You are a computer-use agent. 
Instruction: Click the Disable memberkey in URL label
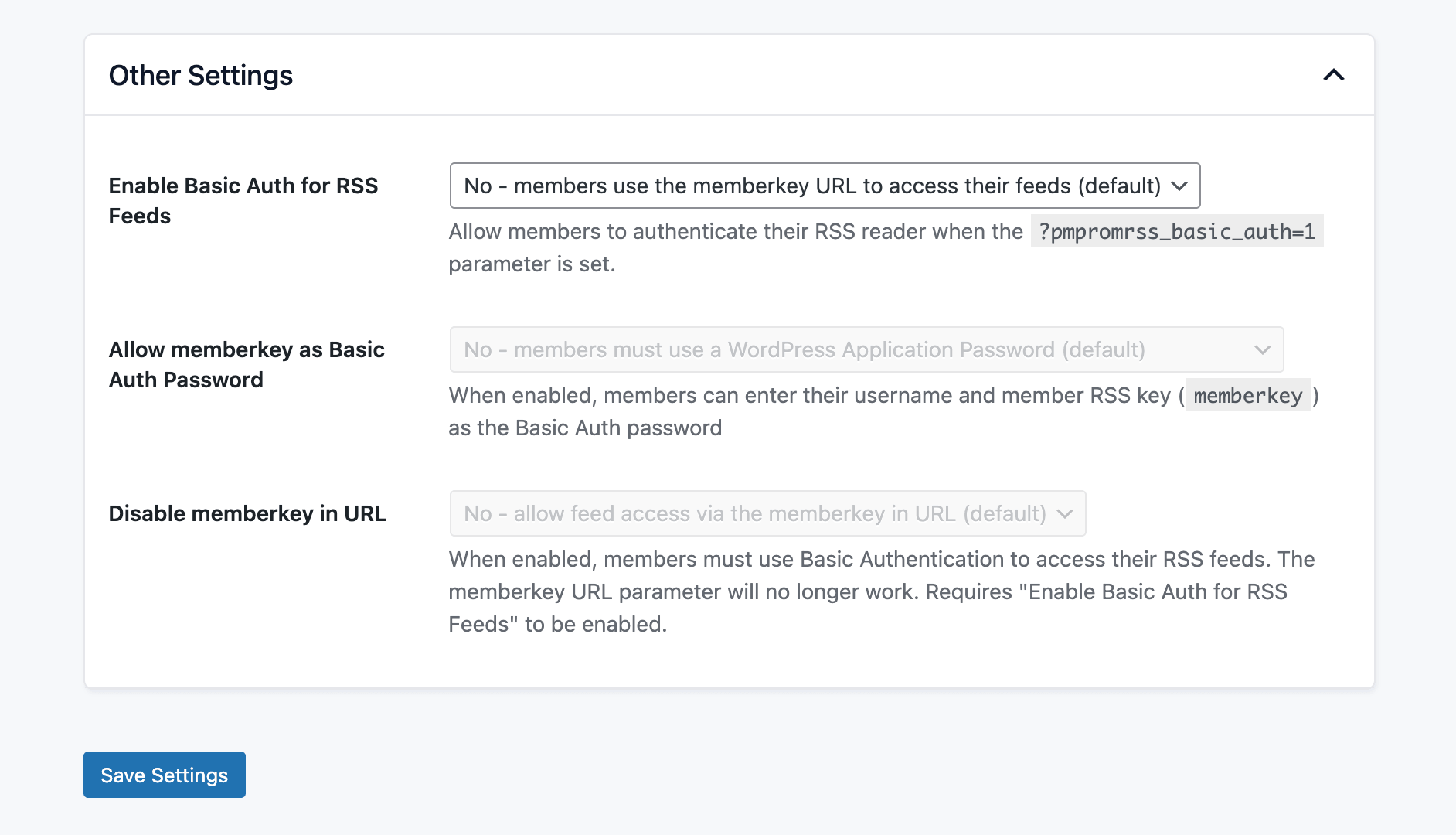pos(248,513)
